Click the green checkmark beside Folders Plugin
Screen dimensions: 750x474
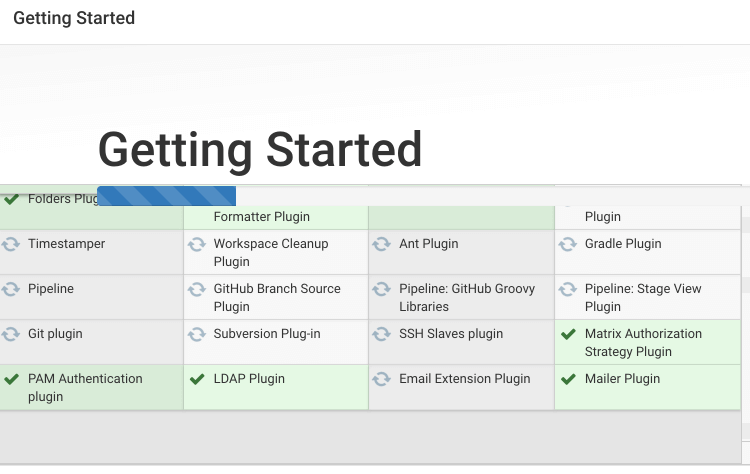coord(11,199)
